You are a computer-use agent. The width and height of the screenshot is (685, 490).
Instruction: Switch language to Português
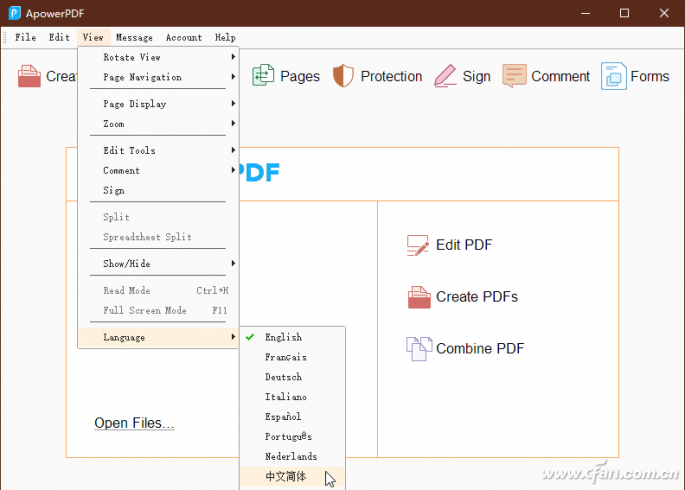tap(292, 437)
